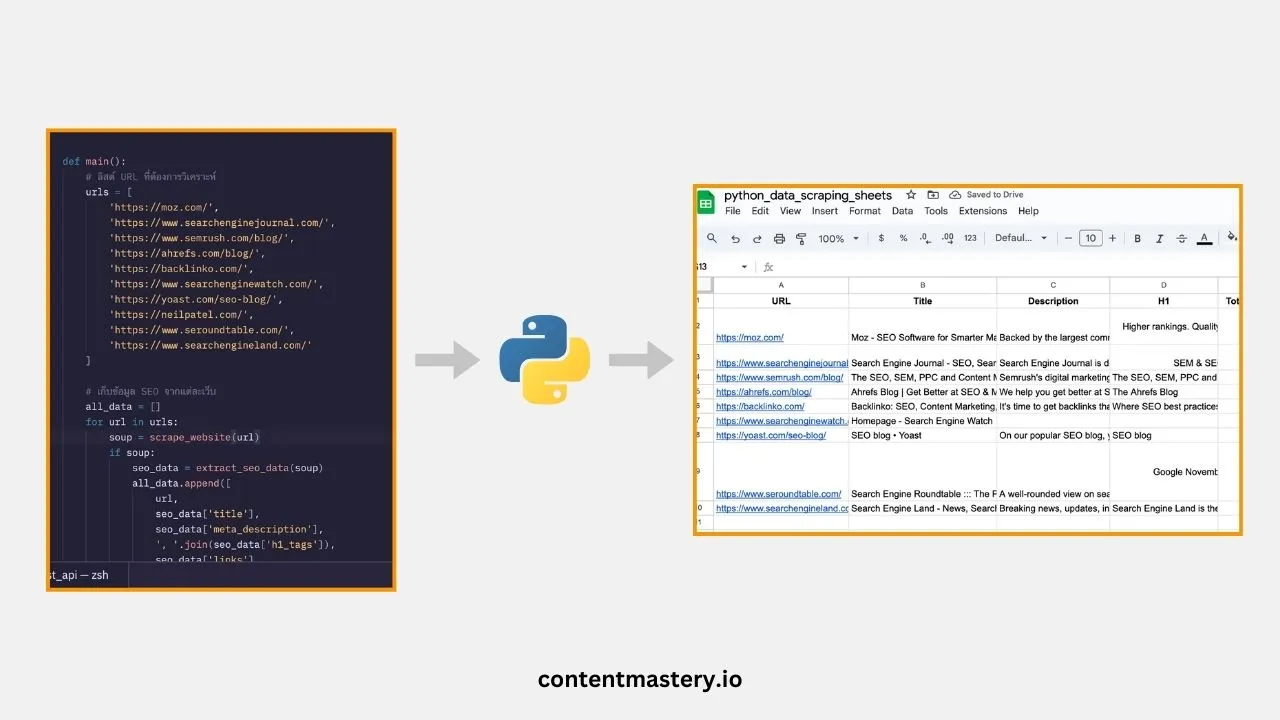
Task: Click the Print icon in toolbar
Action: (x=779, y=238)
